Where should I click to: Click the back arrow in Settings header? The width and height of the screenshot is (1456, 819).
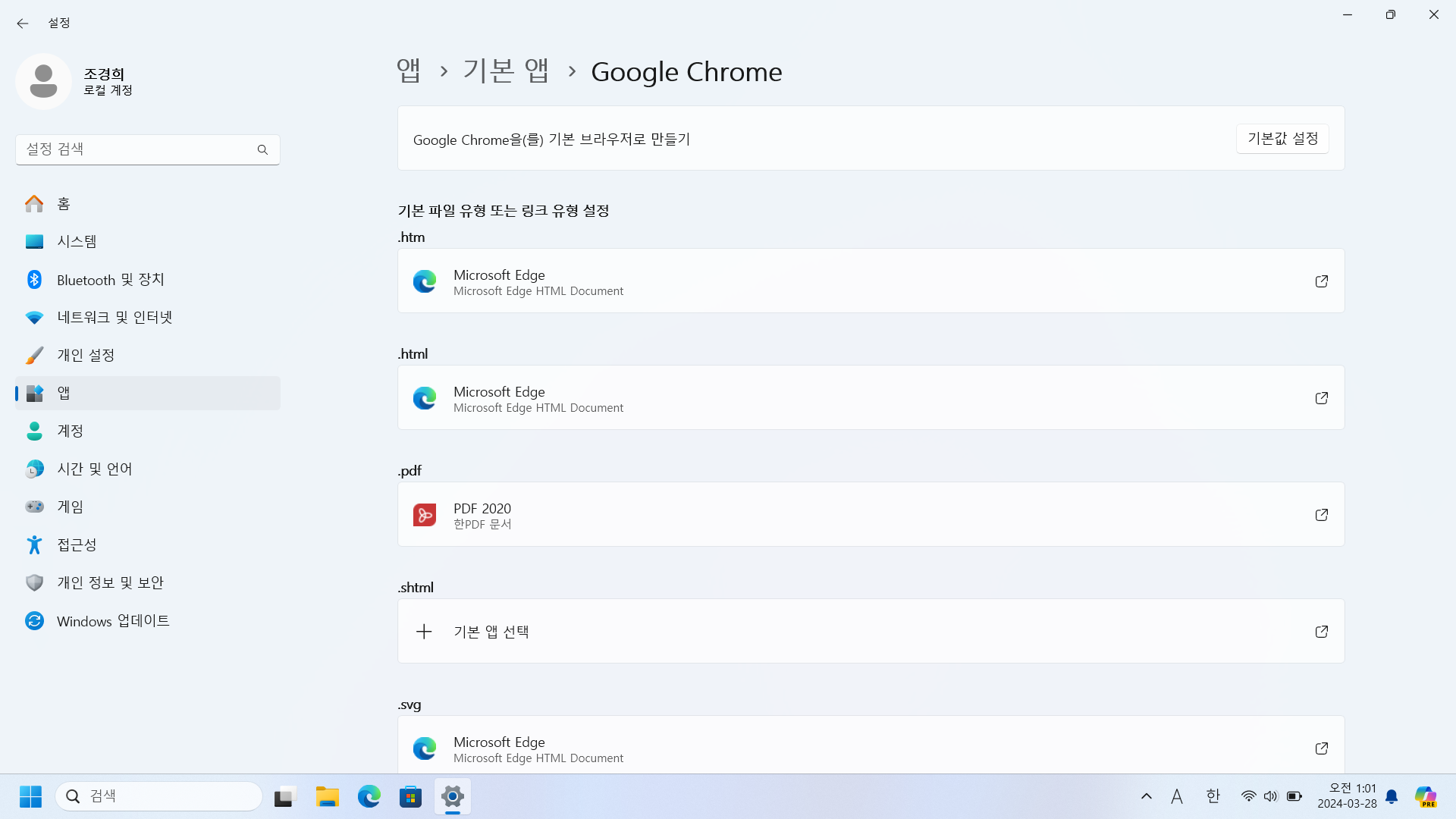click(x=23, y=24)
